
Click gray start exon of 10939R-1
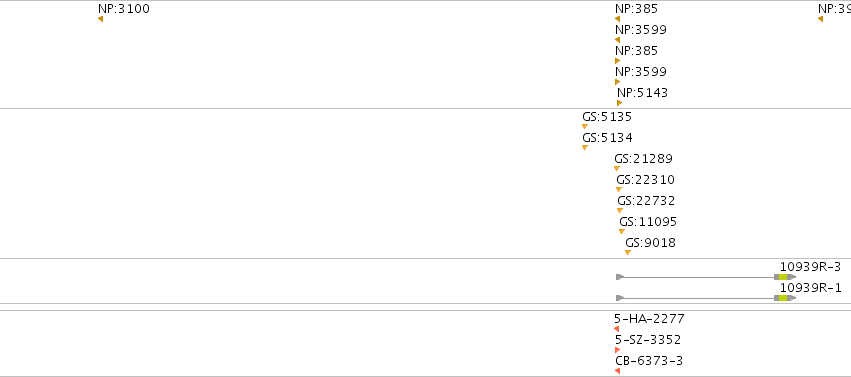point(620,298)
